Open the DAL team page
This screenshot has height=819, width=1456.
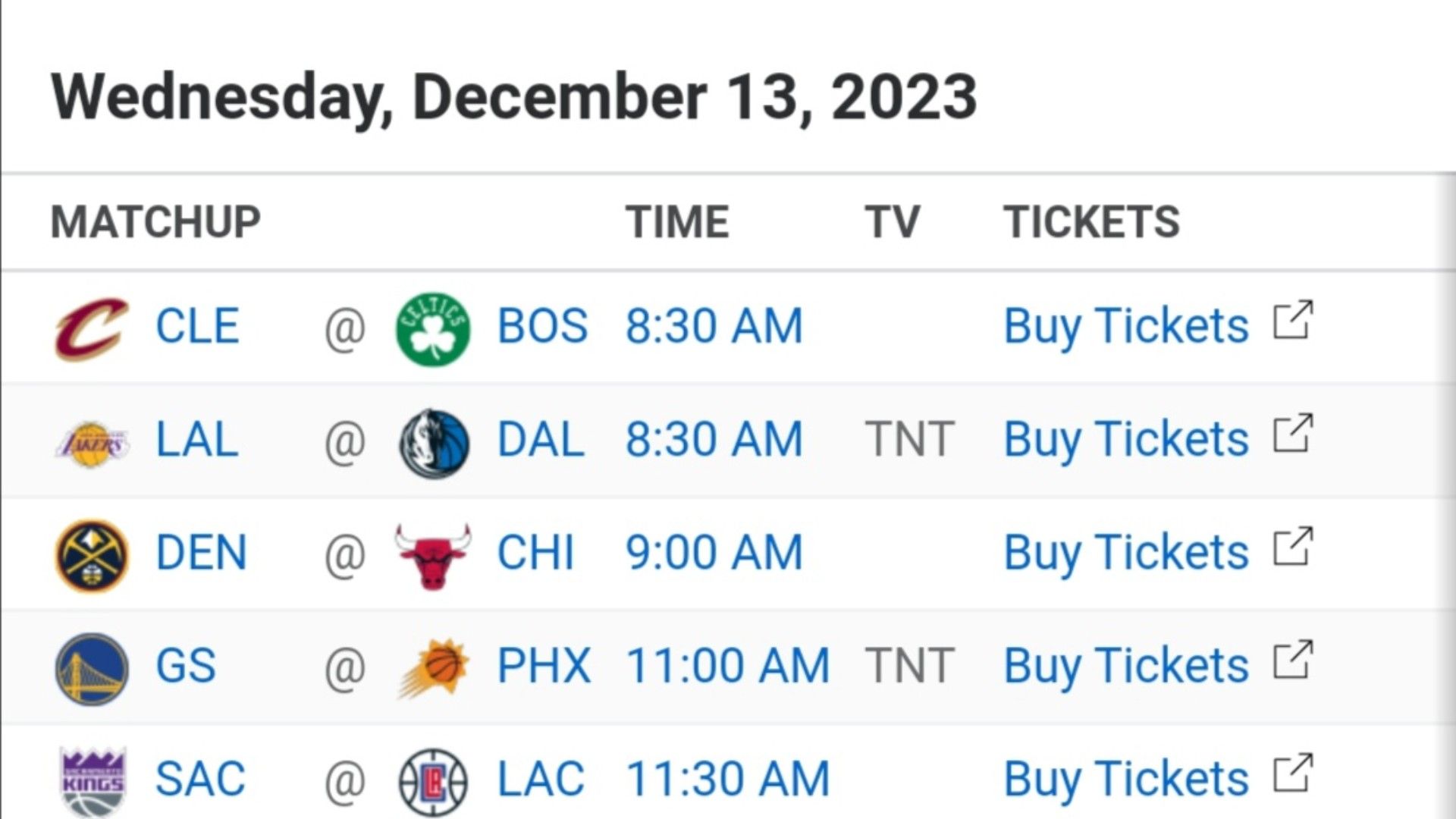pos(541,439)
